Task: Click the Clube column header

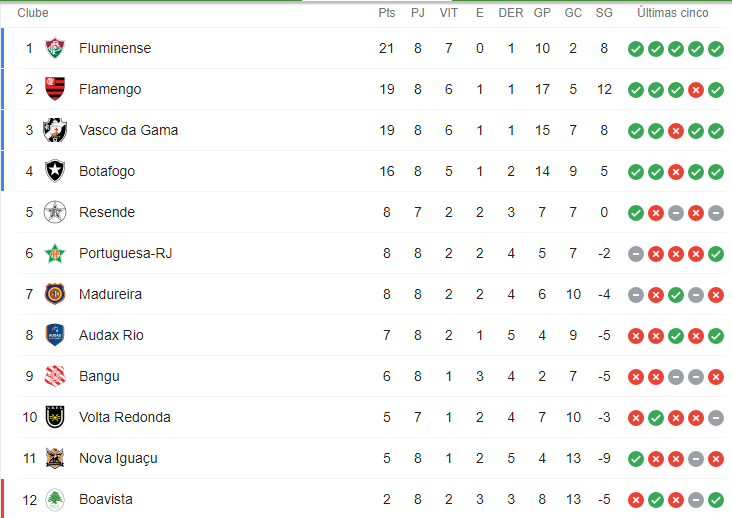Action: (33, 13)
